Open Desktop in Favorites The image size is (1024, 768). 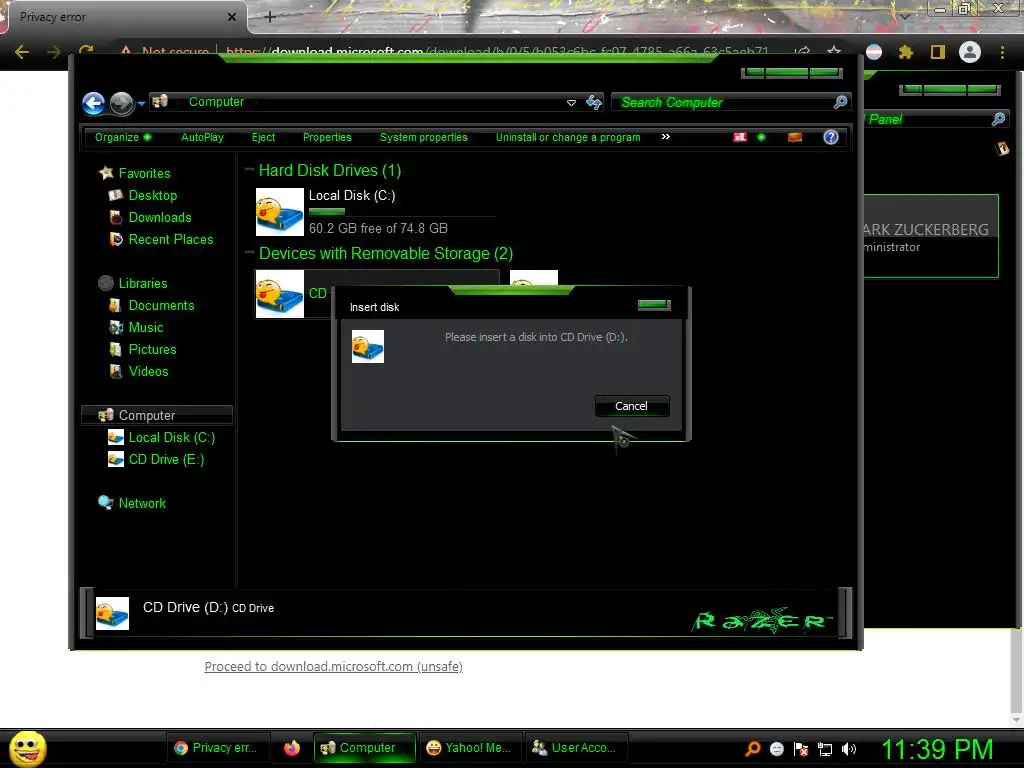(x=153, y=195)
